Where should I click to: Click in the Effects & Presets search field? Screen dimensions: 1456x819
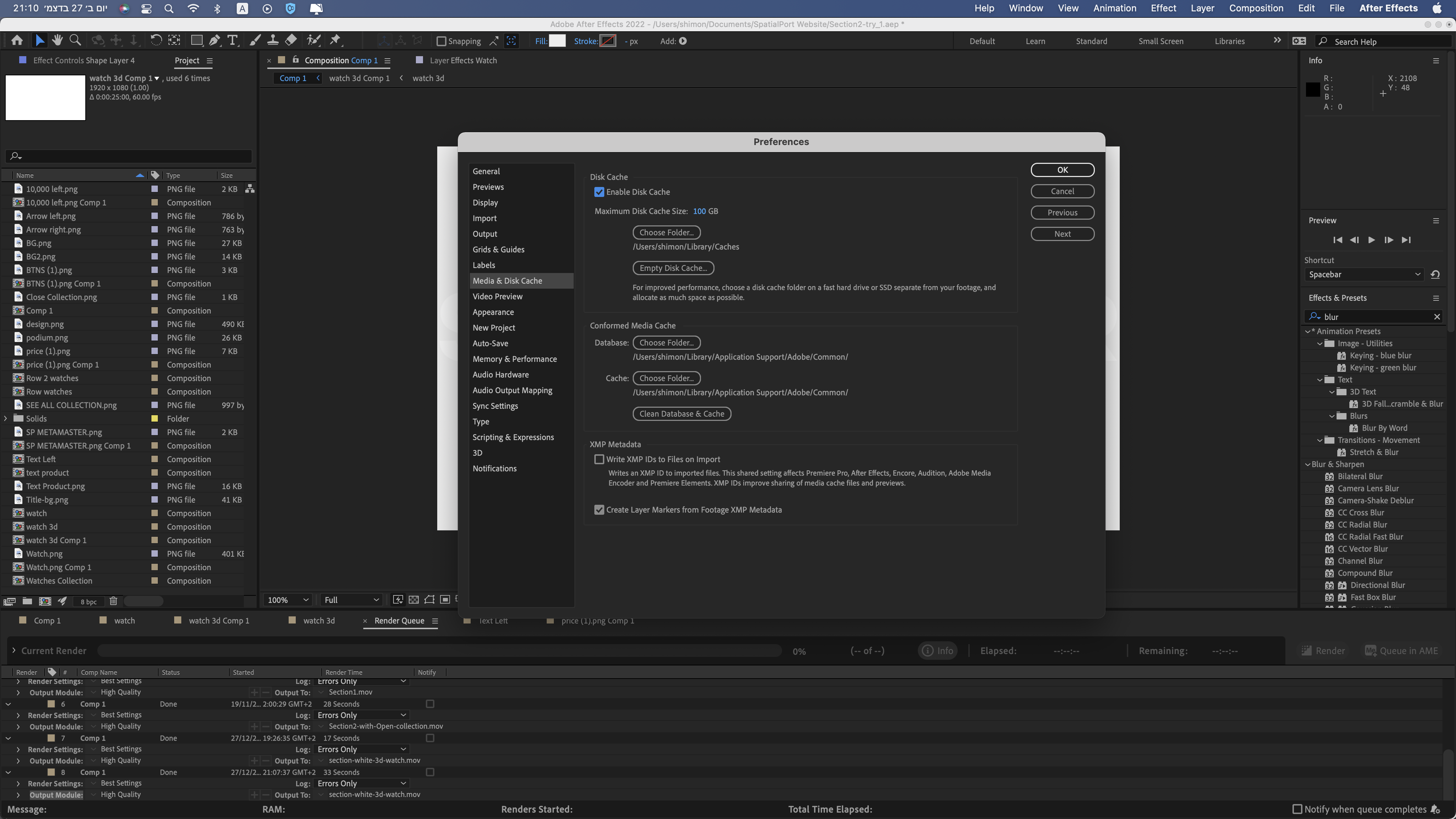[1374, 316]
